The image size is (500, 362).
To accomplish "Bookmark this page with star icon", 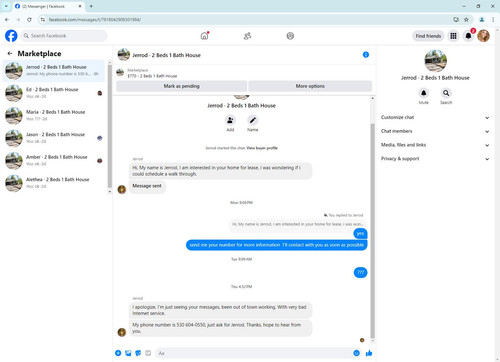I will [x=466, y=20].
